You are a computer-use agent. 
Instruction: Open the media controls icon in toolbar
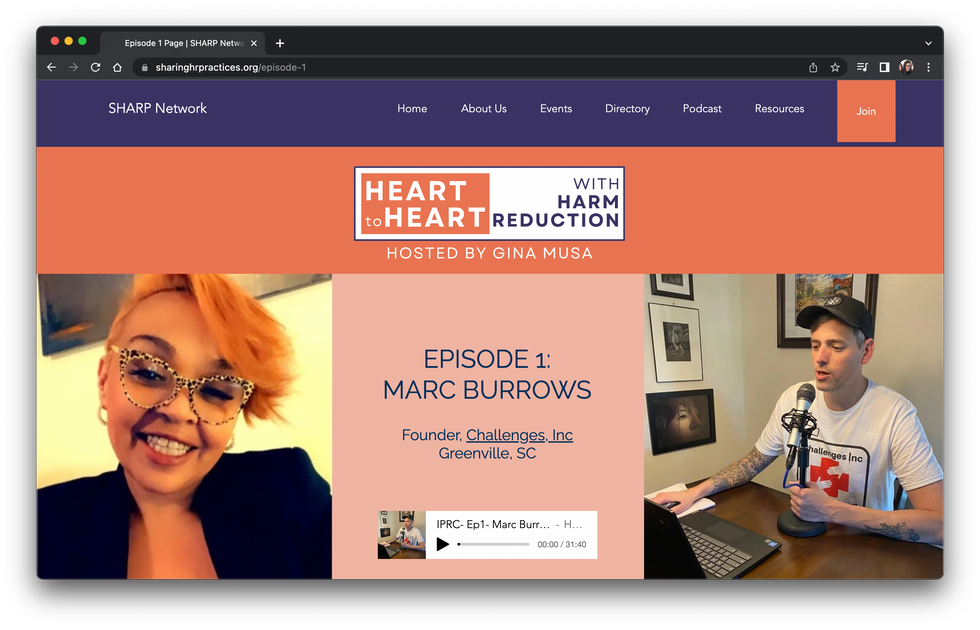coord(862,67)
